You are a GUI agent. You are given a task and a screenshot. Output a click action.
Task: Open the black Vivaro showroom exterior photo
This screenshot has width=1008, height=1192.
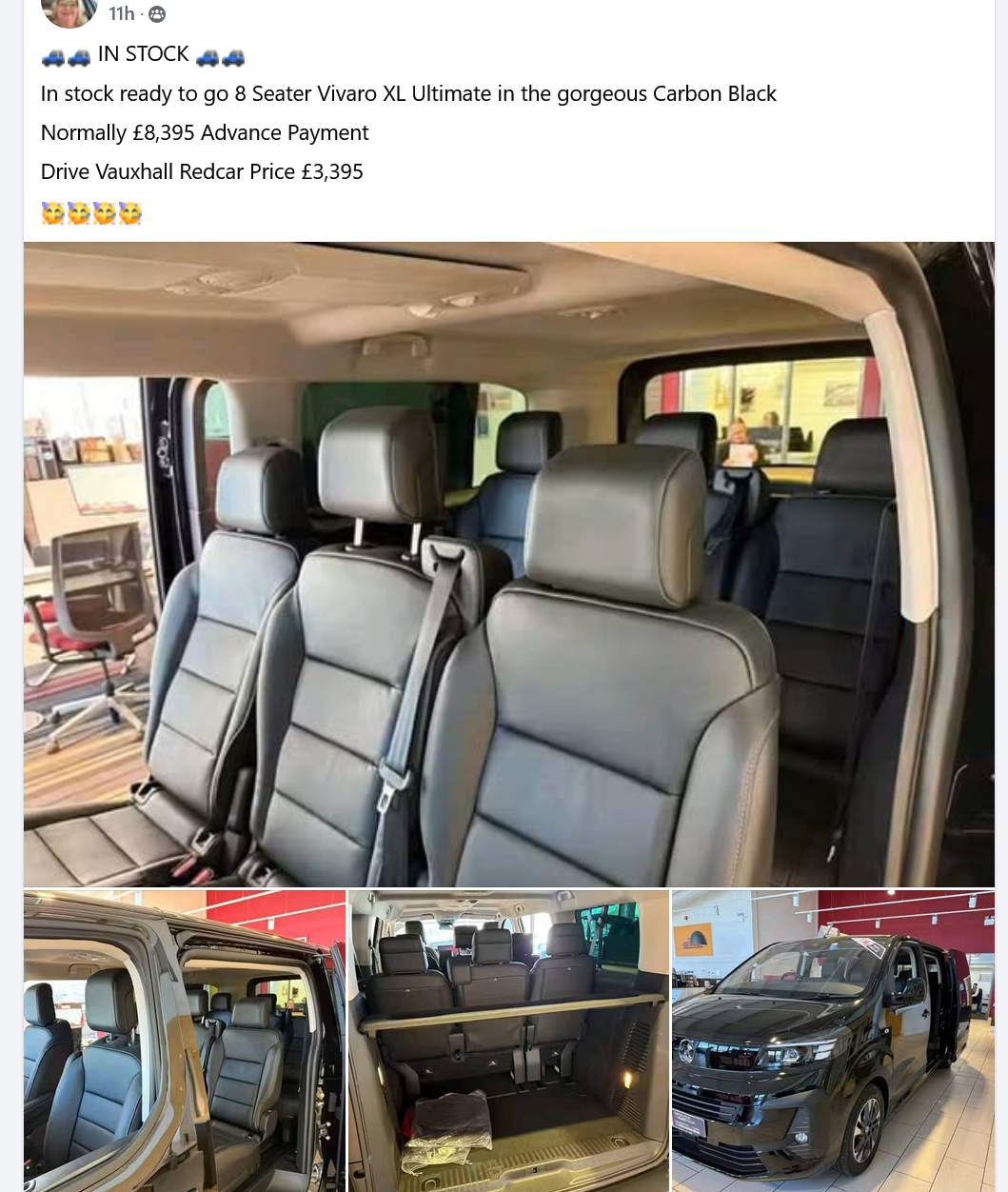click(833, 1041)
